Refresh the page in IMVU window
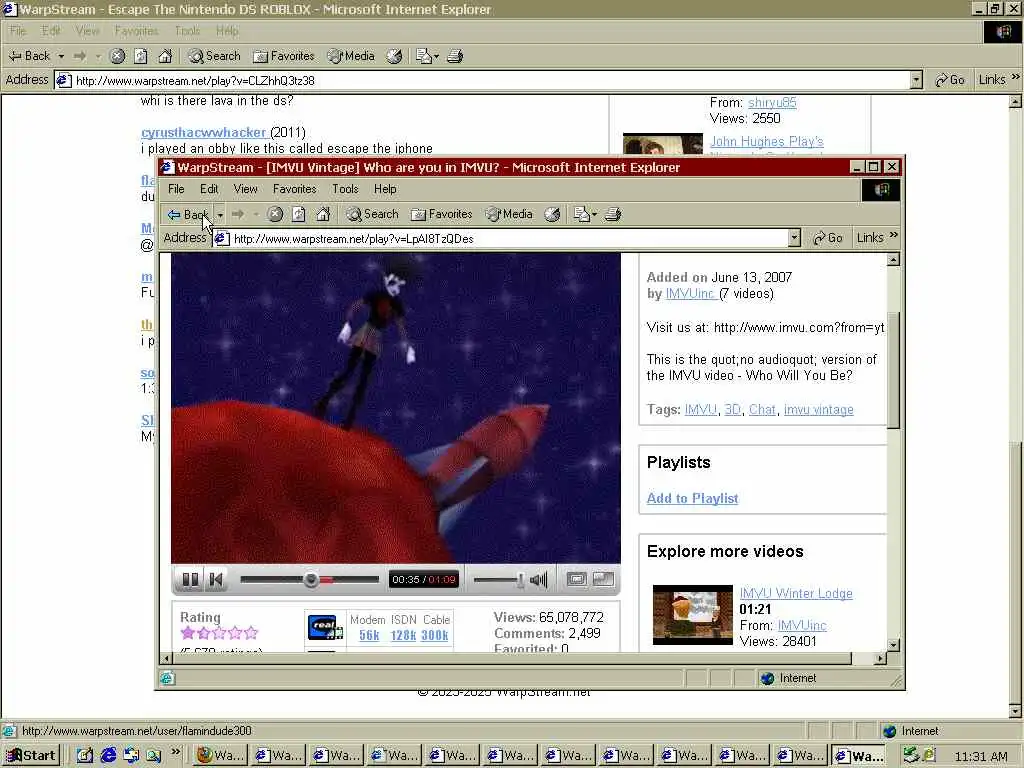The width and height of the screenshot is (1024, 768). click(298, 214)
